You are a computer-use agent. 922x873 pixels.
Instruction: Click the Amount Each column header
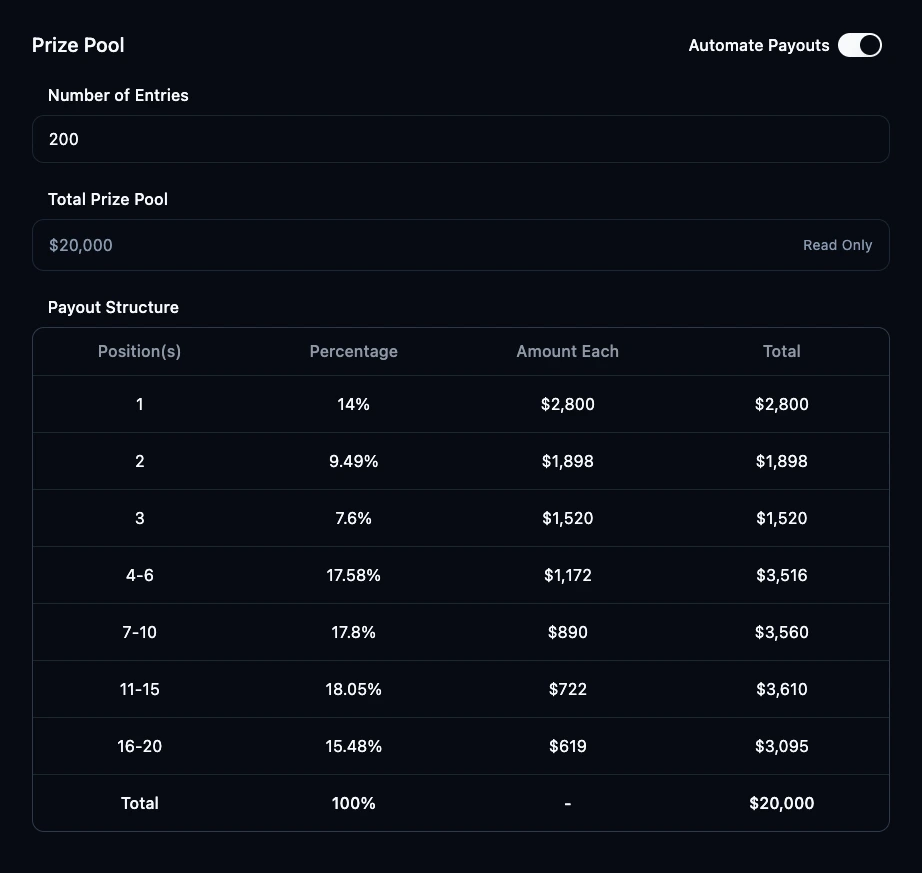click(x=567, y=351)
